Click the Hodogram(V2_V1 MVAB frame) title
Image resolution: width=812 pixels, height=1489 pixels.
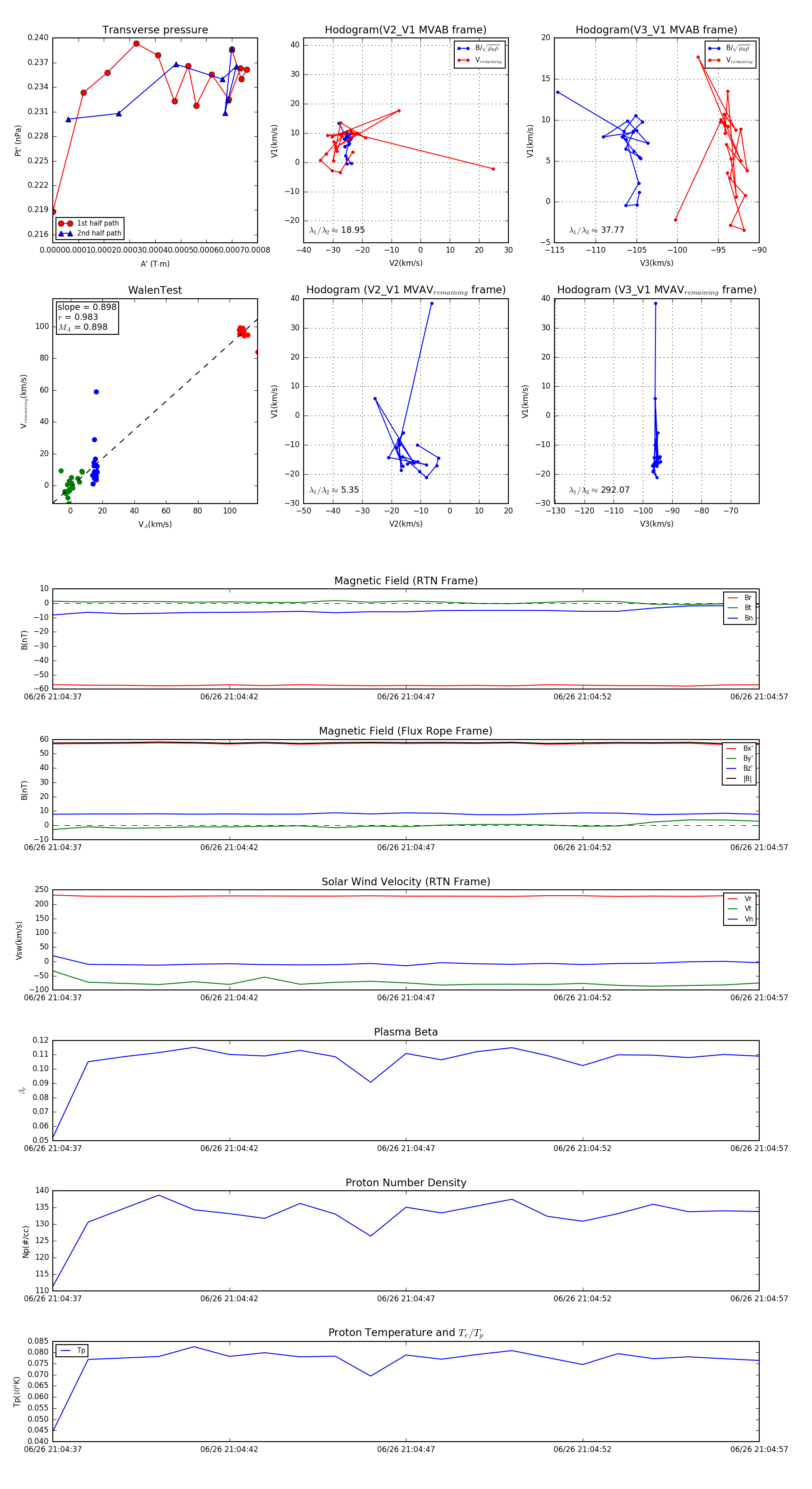click(x=405, y=30)
